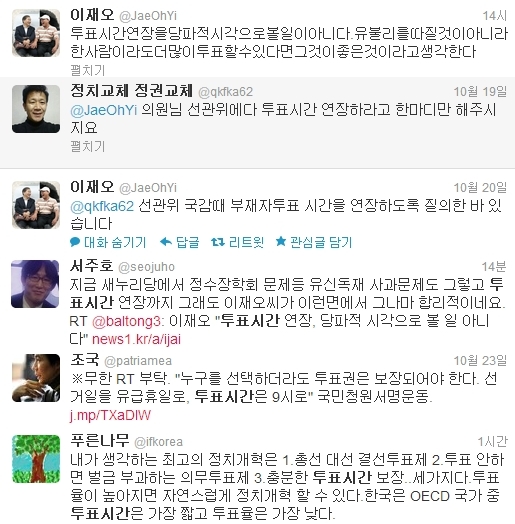Open the @baltong3 mention link

127,321
